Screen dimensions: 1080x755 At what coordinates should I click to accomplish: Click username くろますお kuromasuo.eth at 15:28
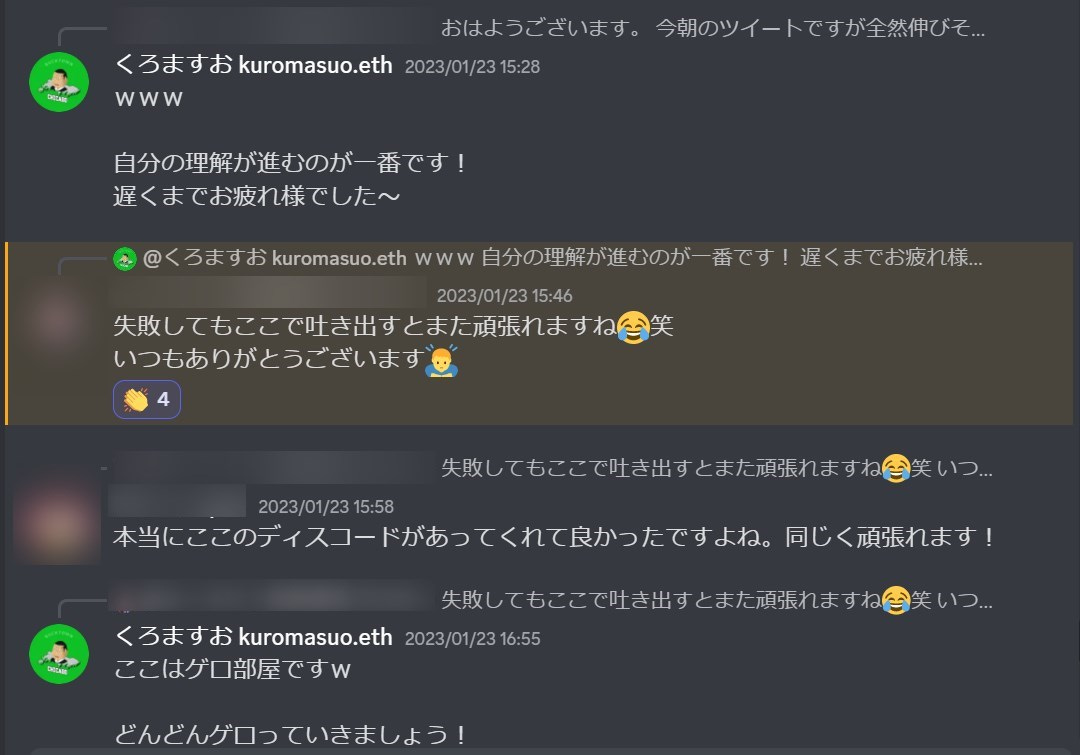[253, 65]
